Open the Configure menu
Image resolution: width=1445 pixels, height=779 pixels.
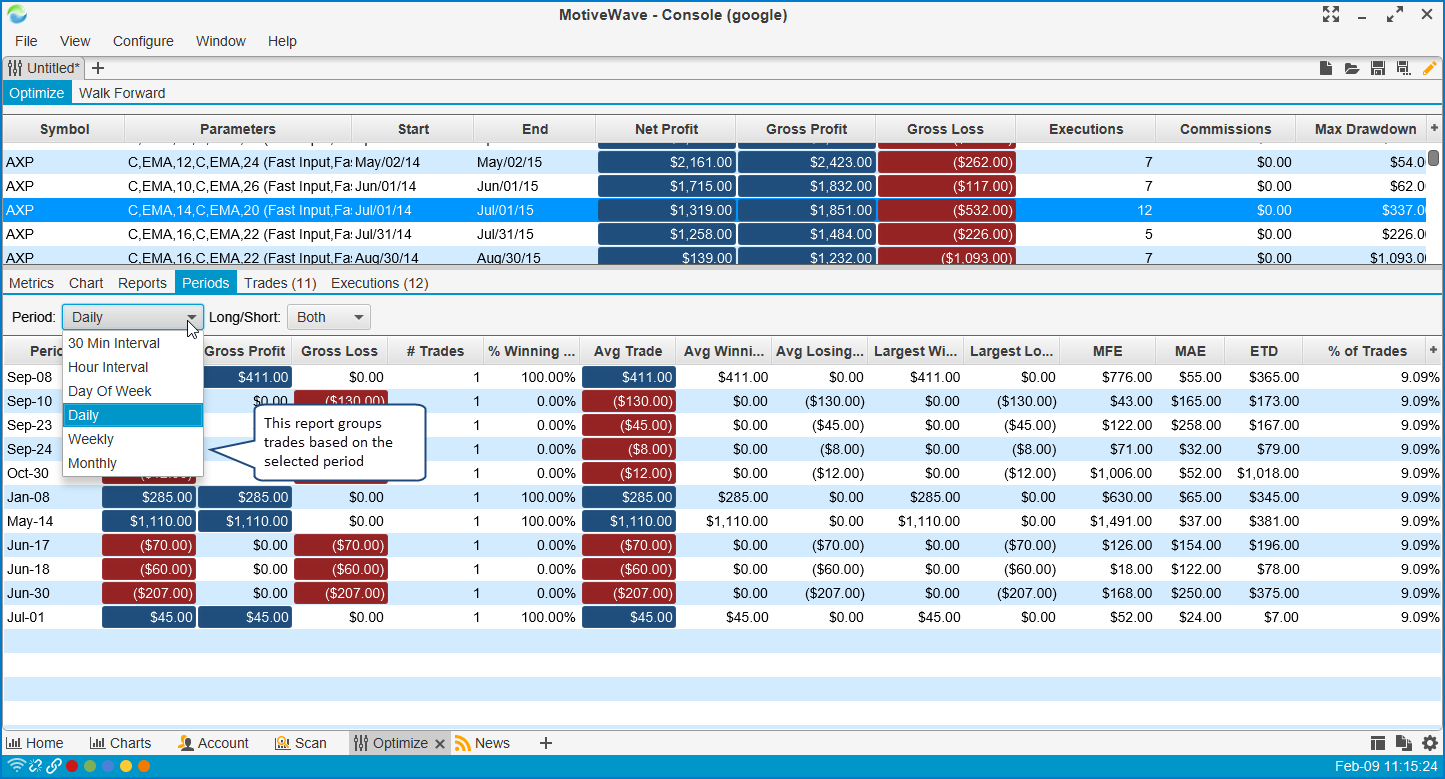[143, 41]
